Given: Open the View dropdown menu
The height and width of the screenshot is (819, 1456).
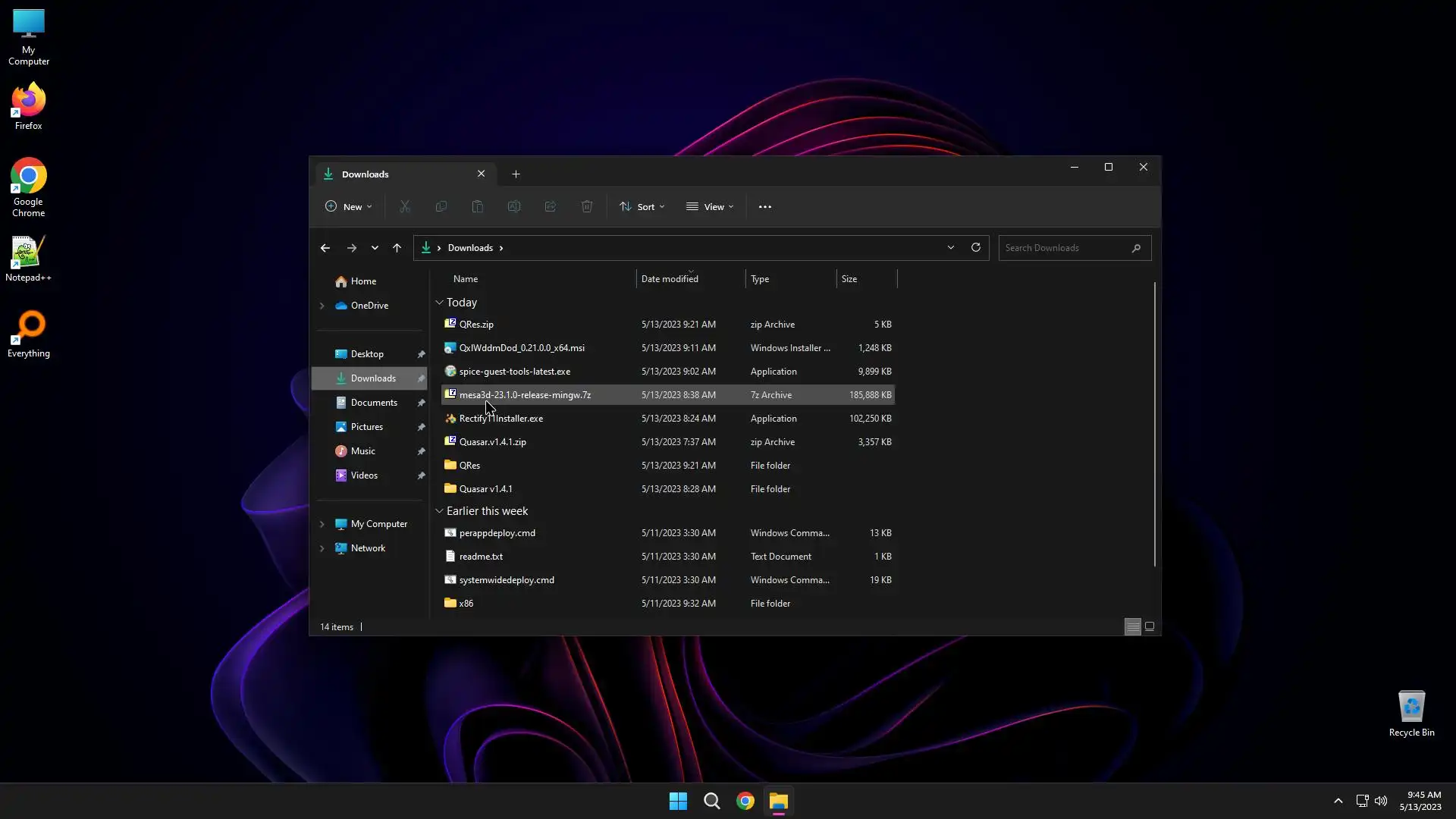Looking at the screenshot, I should click(711, 206).
